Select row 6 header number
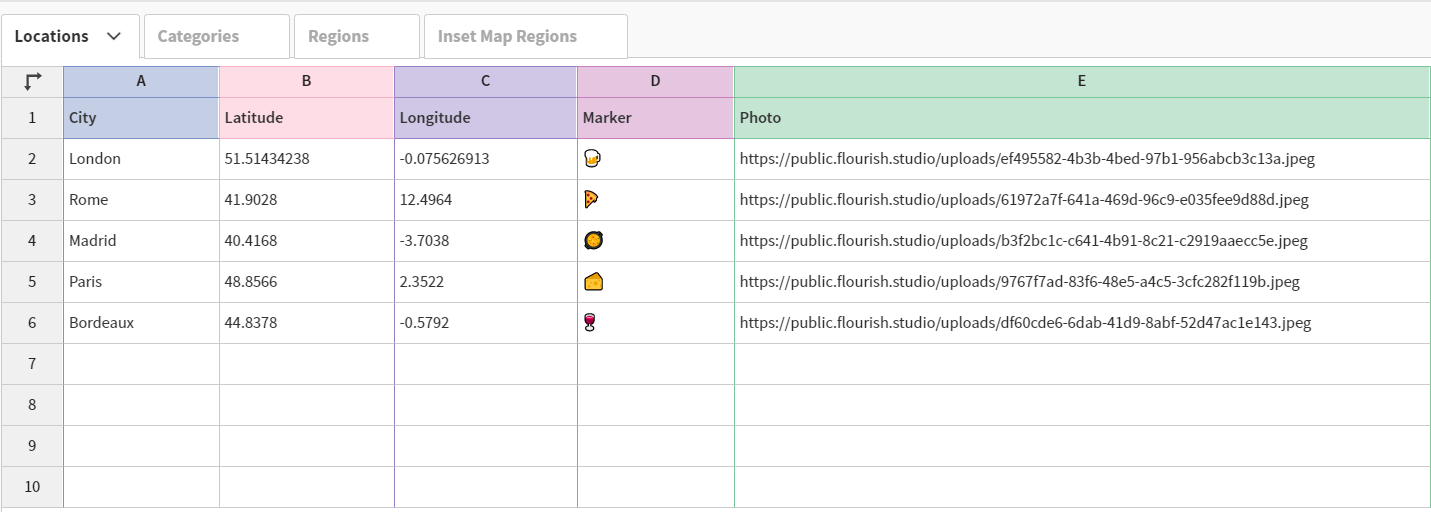The height and width of the screenshot is (512, 1431). click(x=32, y=323)
